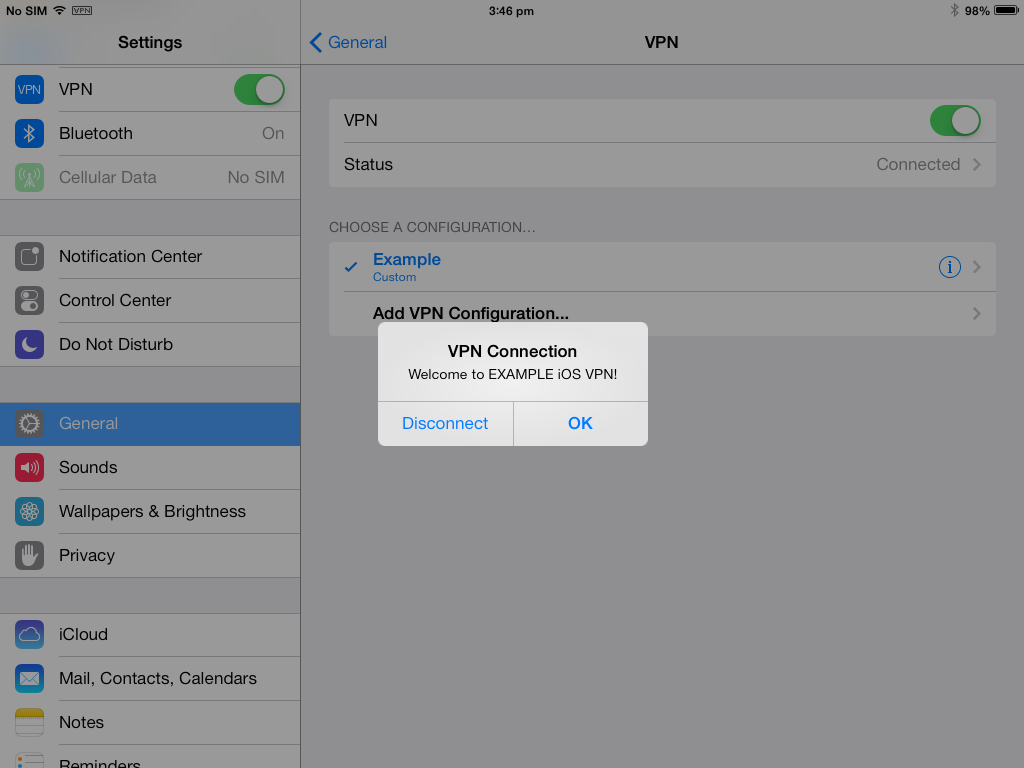Screen dimensions: 1024x768
Task: Tap the 3:46 pm clock
Action: 511,11
